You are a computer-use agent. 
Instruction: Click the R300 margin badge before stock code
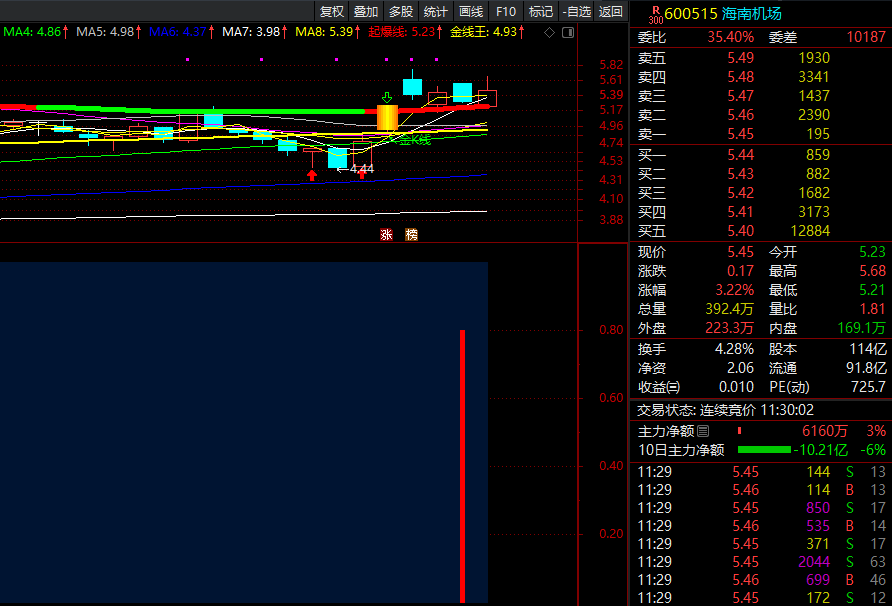click(655, 13)
